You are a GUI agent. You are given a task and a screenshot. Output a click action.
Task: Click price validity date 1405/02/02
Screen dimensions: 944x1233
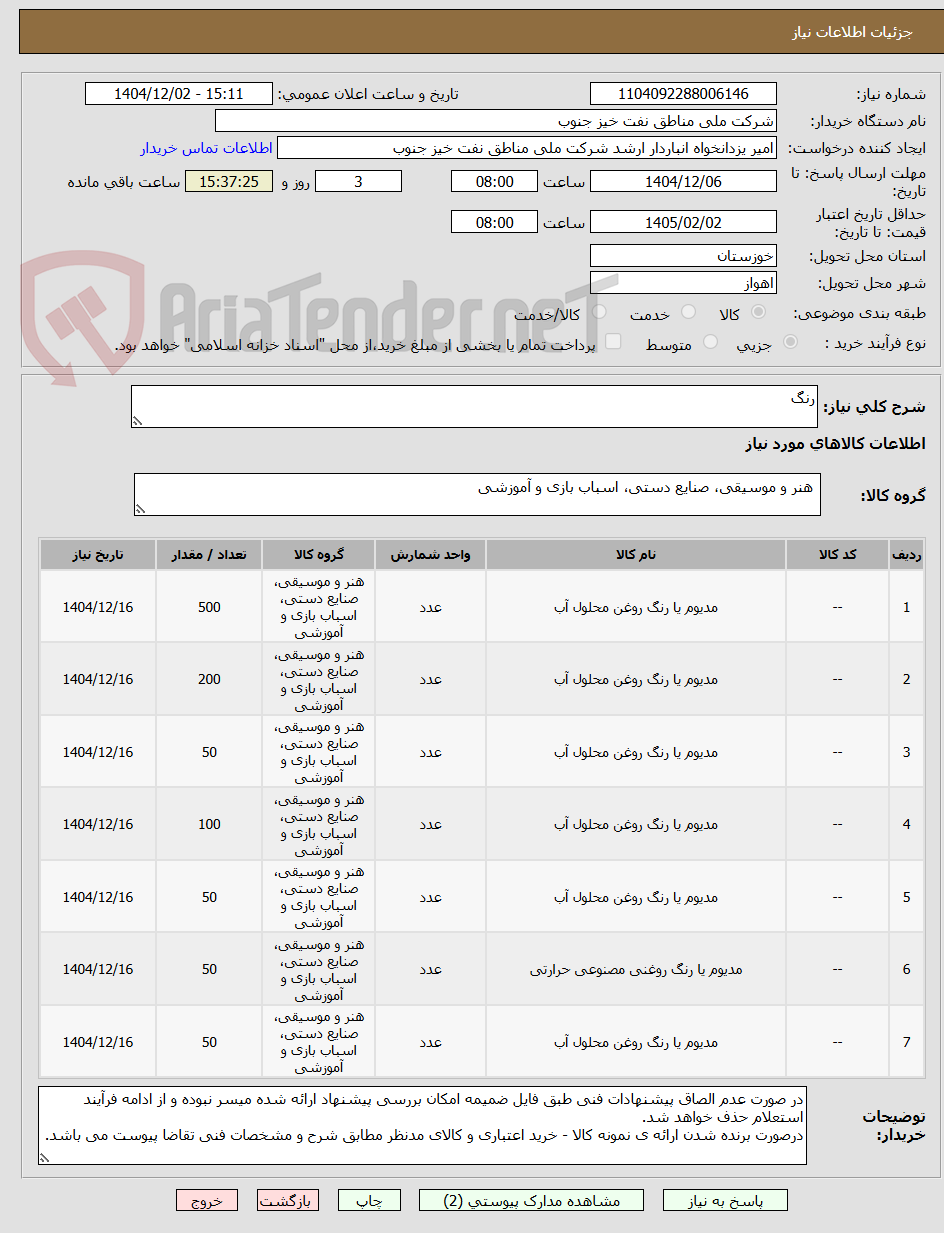(683, 222)
